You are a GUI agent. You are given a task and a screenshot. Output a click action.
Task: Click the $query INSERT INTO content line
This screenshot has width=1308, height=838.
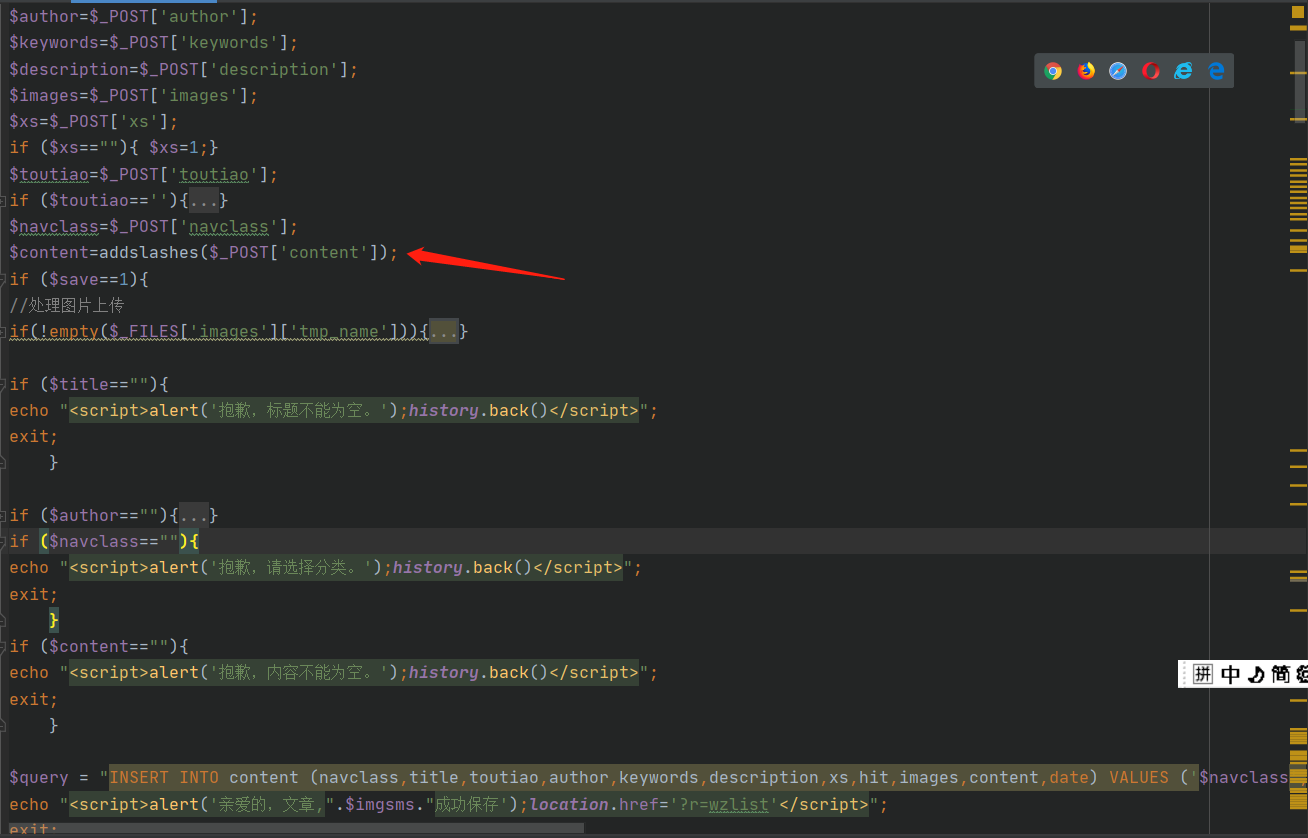pyautogui.click(x=648, y=777)
